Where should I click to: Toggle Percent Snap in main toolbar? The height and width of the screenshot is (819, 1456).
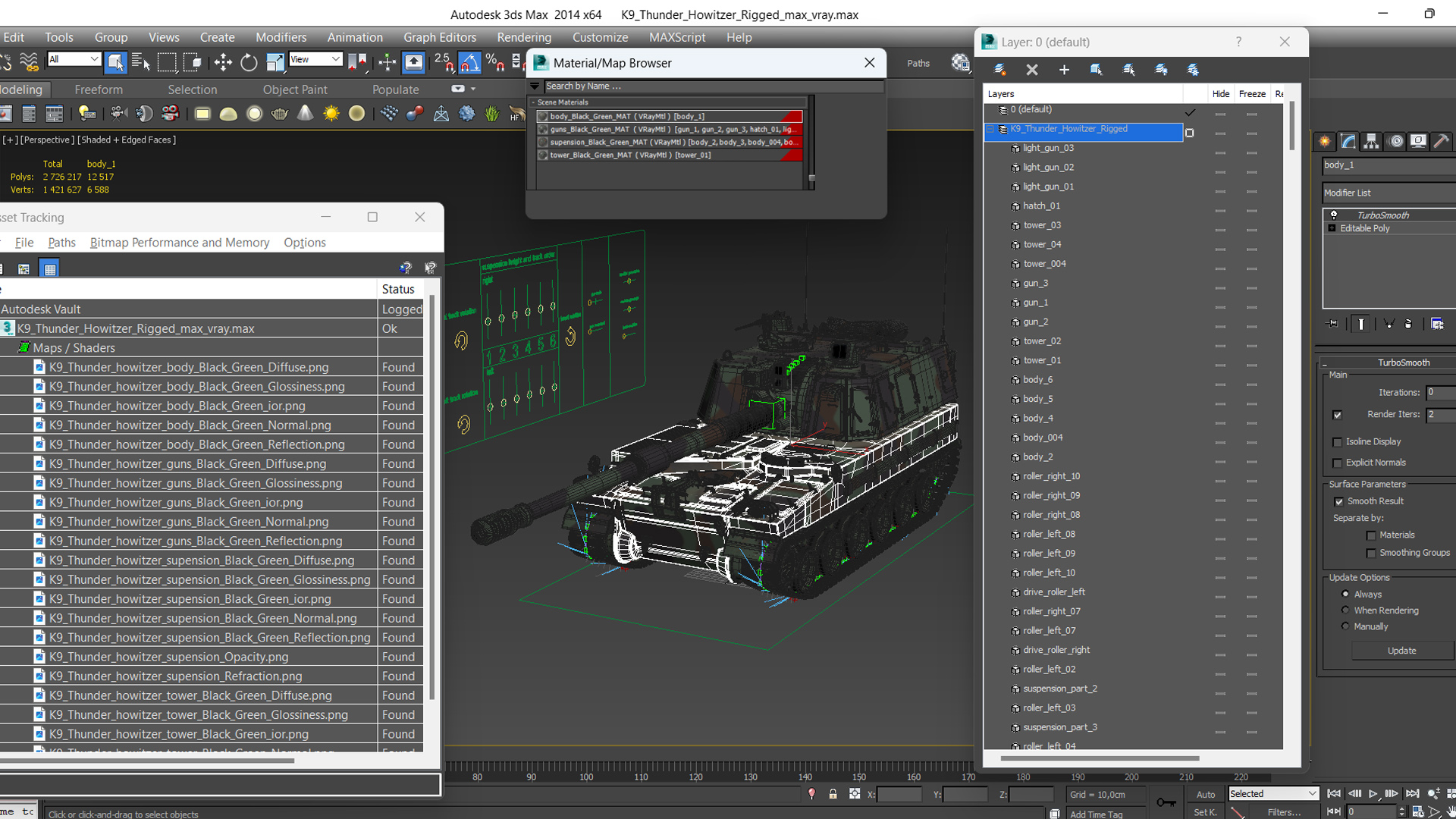(x=494, y=63)
